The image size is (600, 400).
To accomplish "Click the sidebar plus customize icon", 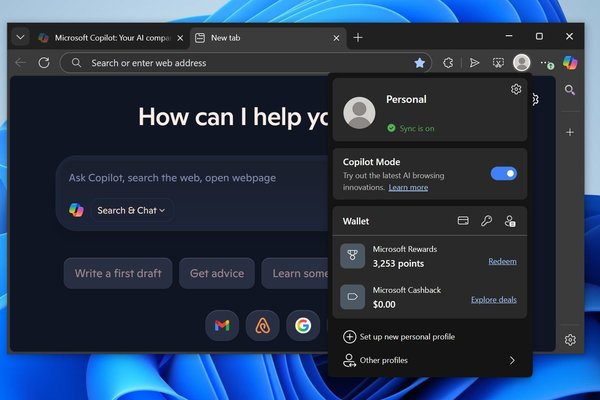I will pyautogui.click(x=570, y=132).
